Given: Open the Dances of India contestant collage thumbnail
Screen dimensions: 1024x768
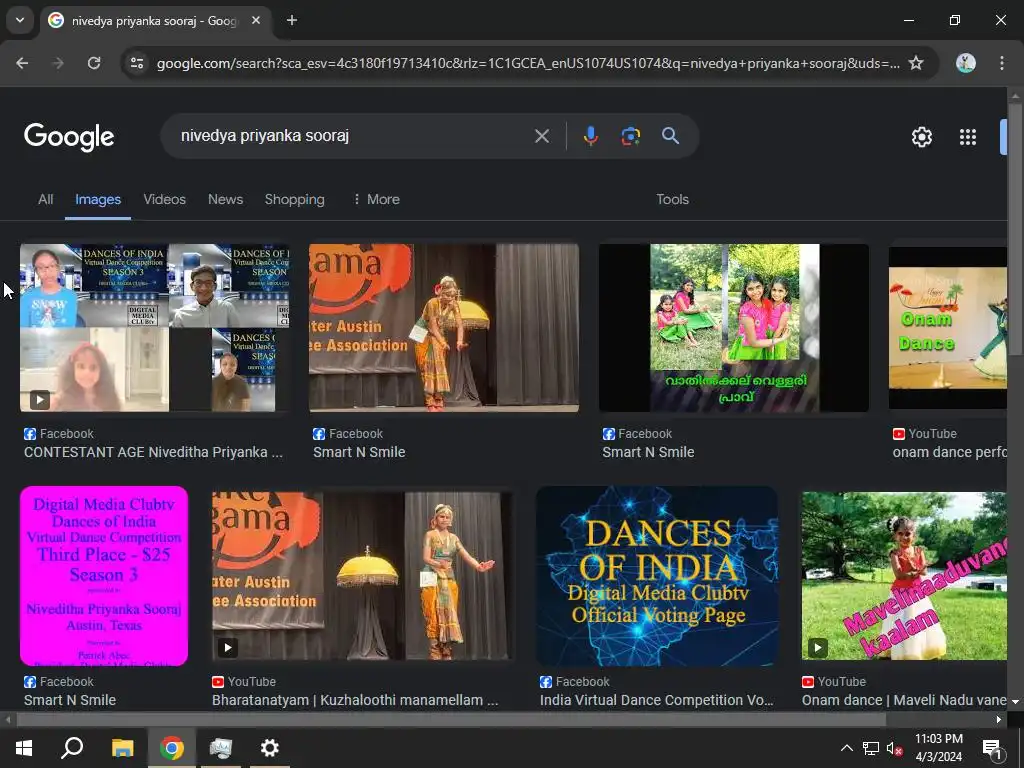Looking at the screenshot, I should pos(154,328).
